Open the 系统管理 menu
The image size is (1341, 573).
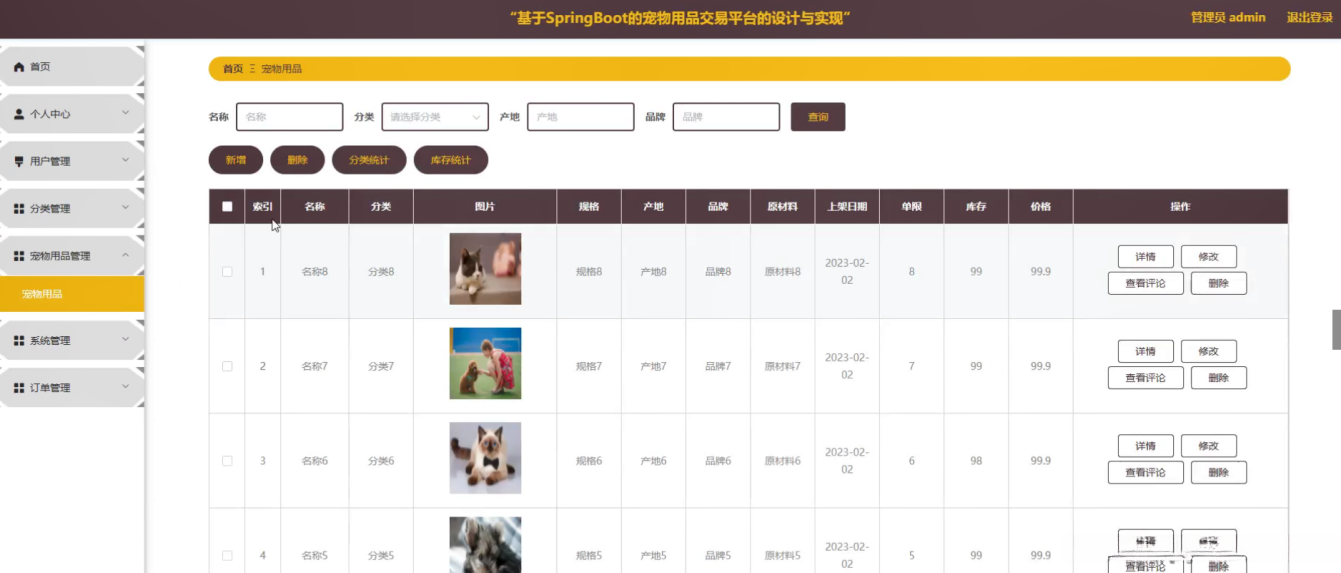point(72,341)
